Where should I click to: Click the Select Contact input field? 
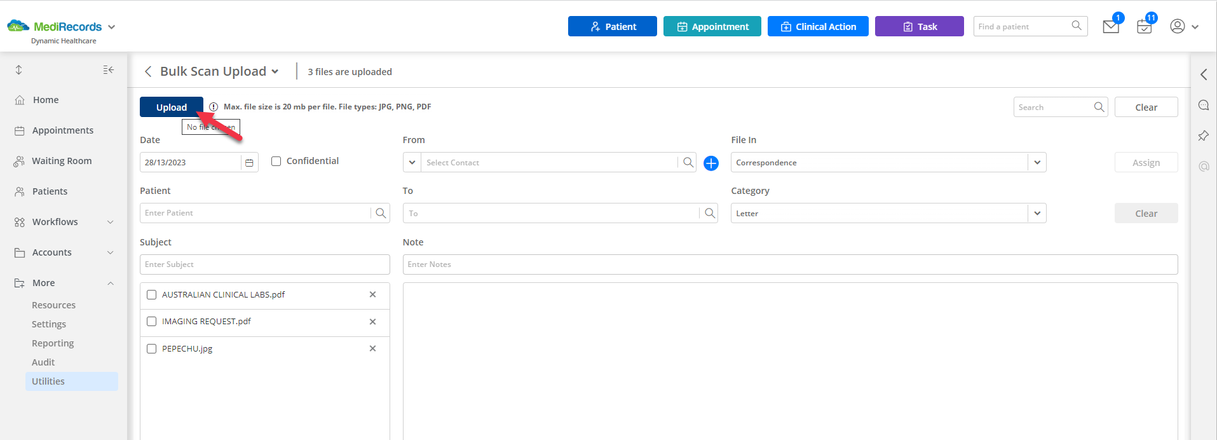coord(549,162)
